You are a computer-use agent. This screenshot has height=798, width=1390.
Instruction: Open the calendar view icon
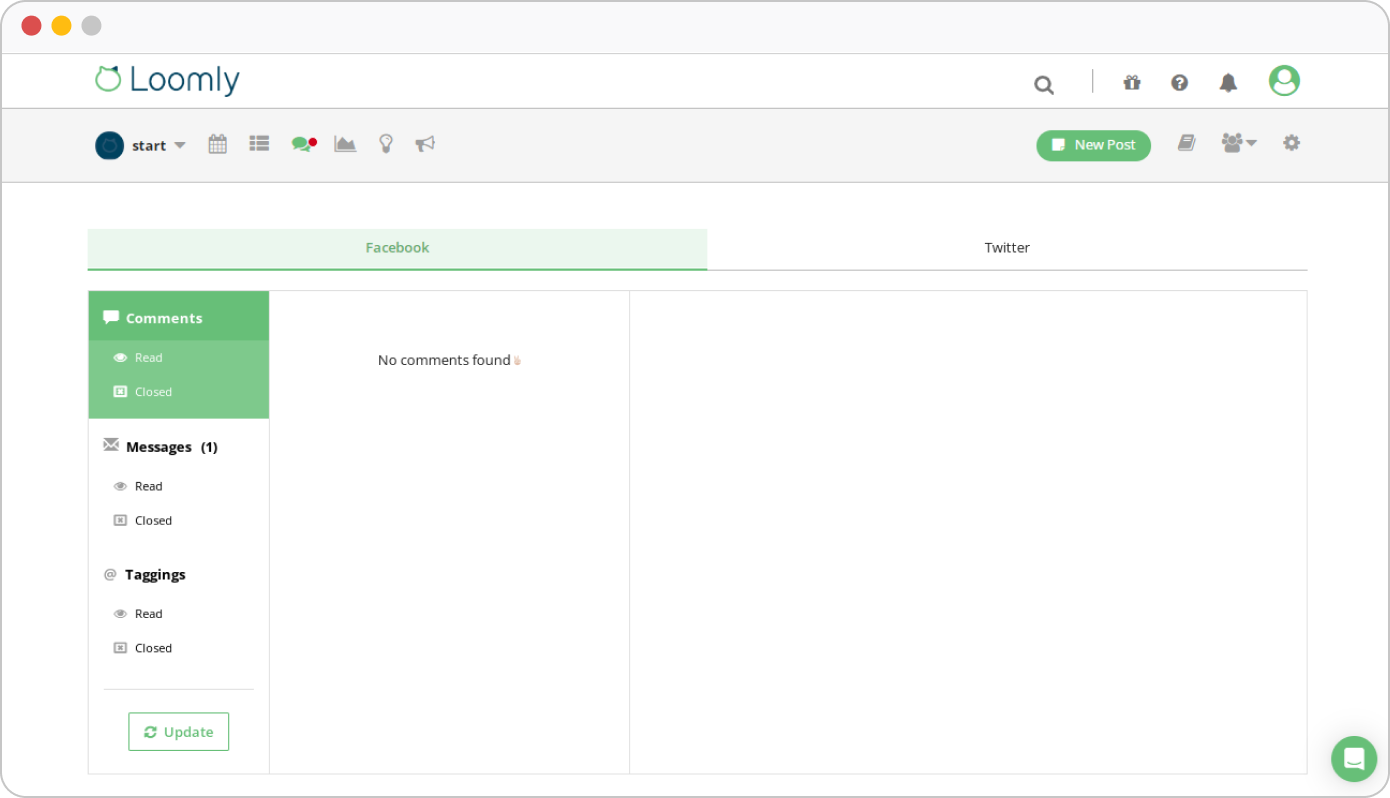217,144
